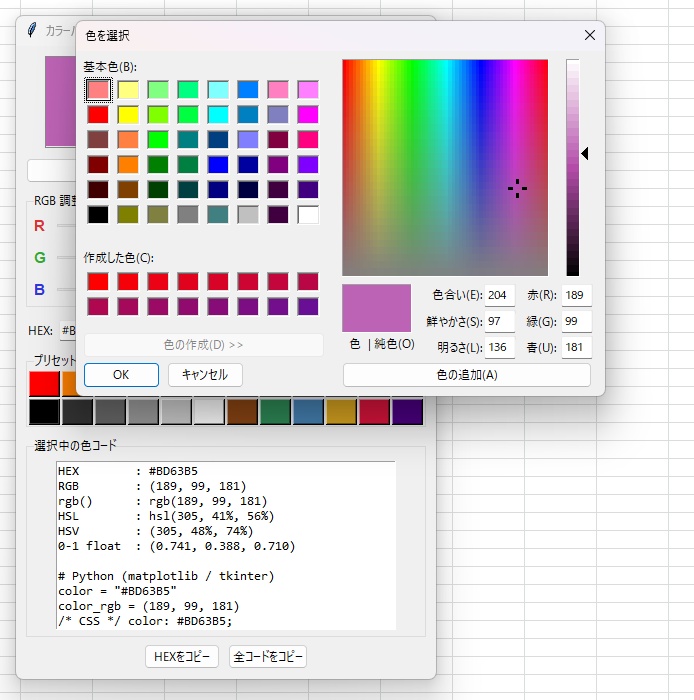Screen dimensions: 694x700
Task: Click the vertical brightness gradient bar
Action: (x=573, y=167)
